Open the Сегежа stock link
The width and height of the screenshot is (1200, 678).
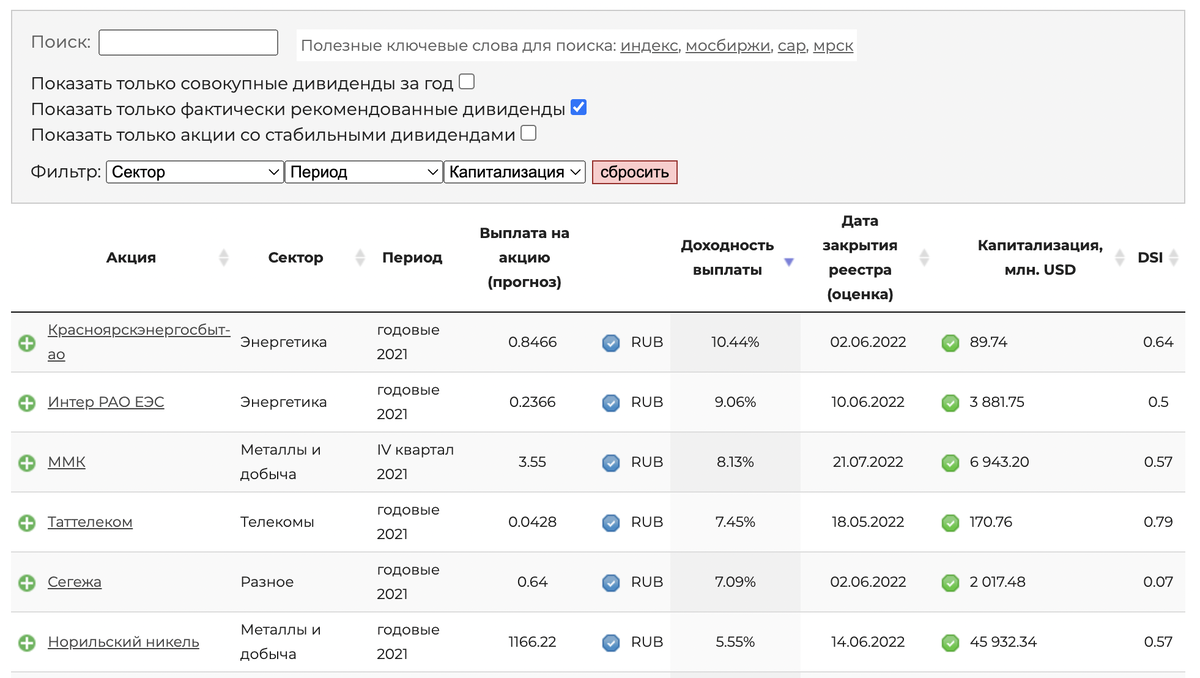point(75,582)
